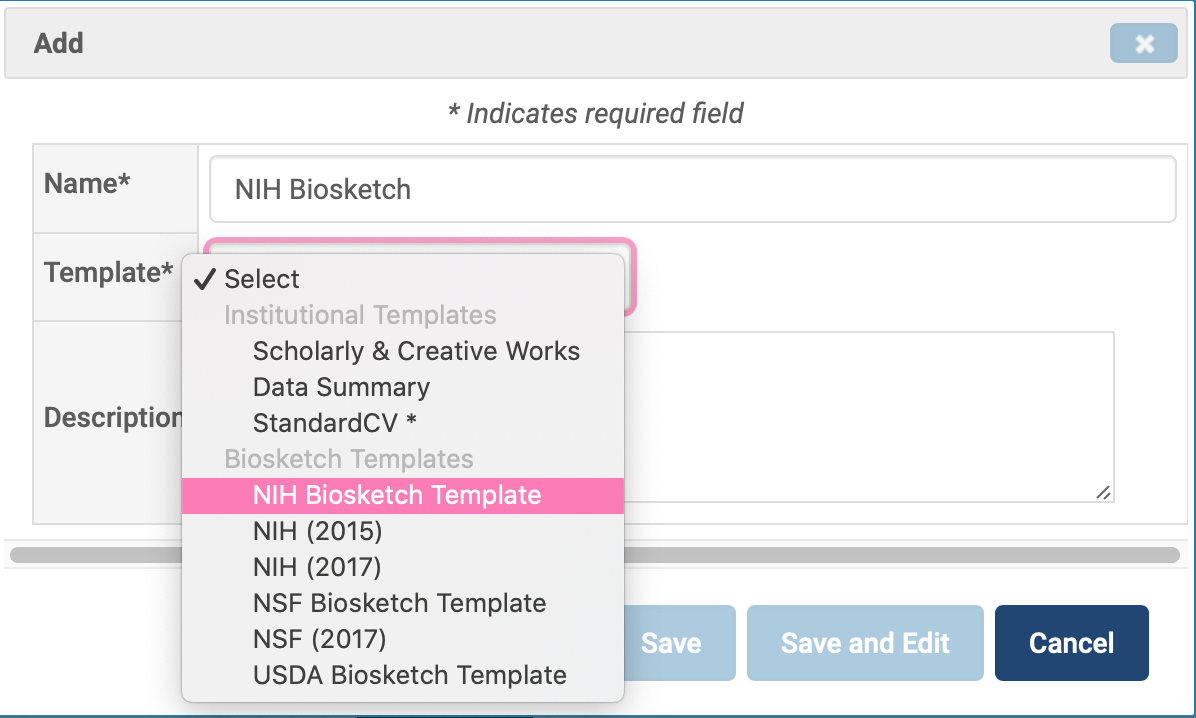Select Scholarly & Creative Works template
The height and width of the screenshot is (718, 1196).
tap(416, 351)
